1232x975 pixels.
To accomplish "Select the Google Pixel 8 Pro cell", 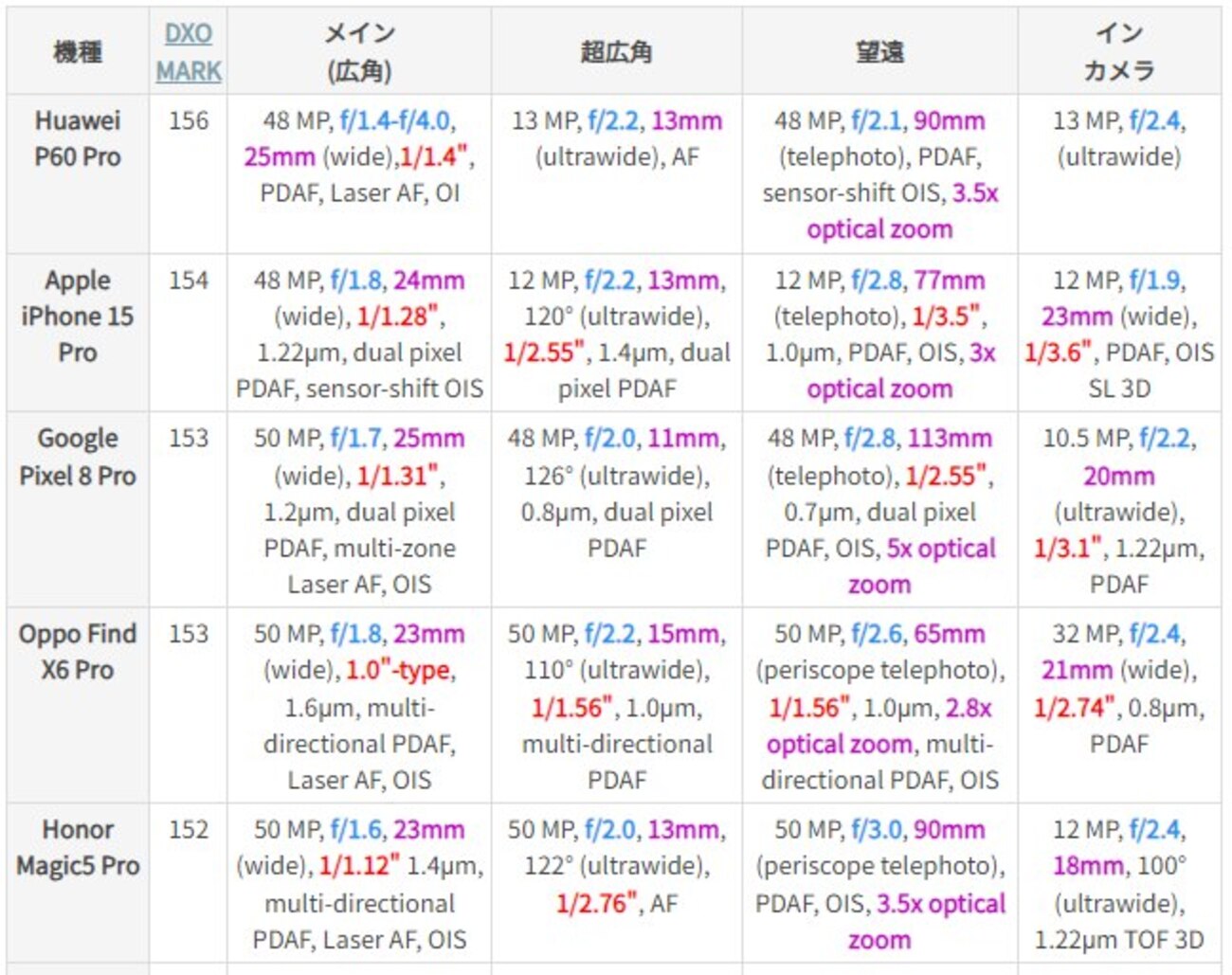I will coord(78,457).
